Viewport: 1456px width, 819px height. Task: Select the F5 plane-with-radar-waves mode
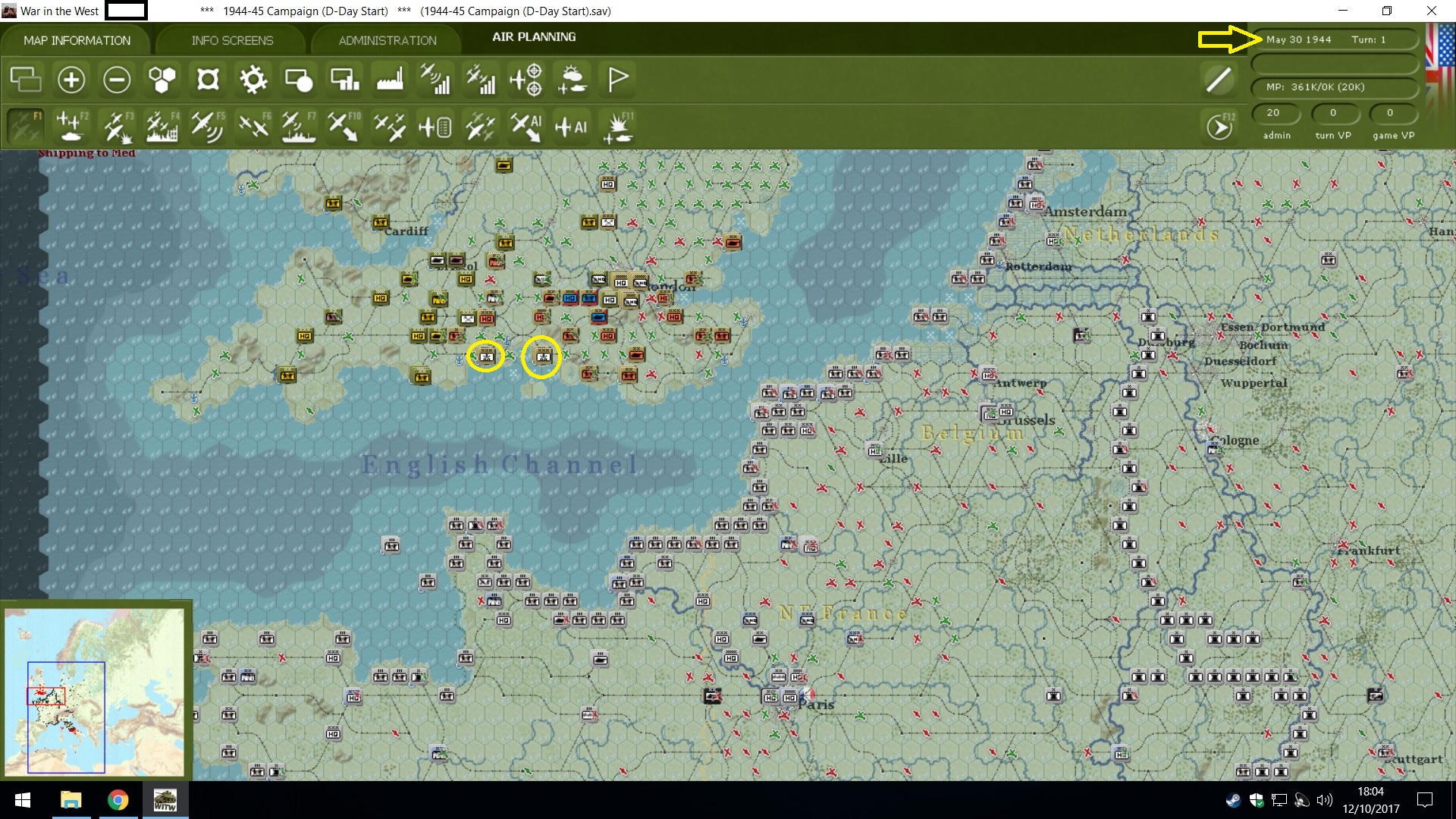(x=208, y=126)
